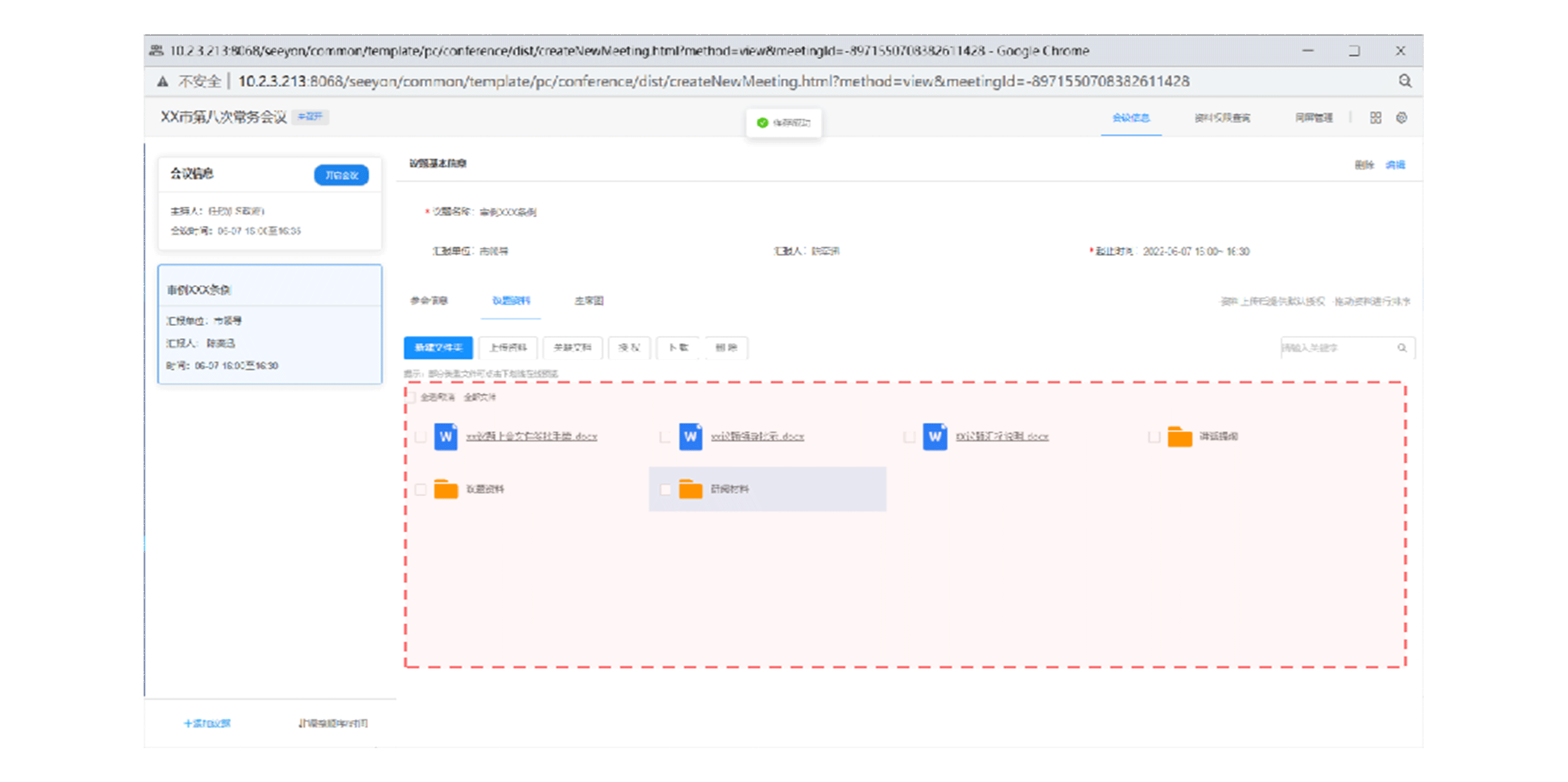Switch to the 座席图 tab
The height and width of the screenshot is (782, 1568).
589,300
